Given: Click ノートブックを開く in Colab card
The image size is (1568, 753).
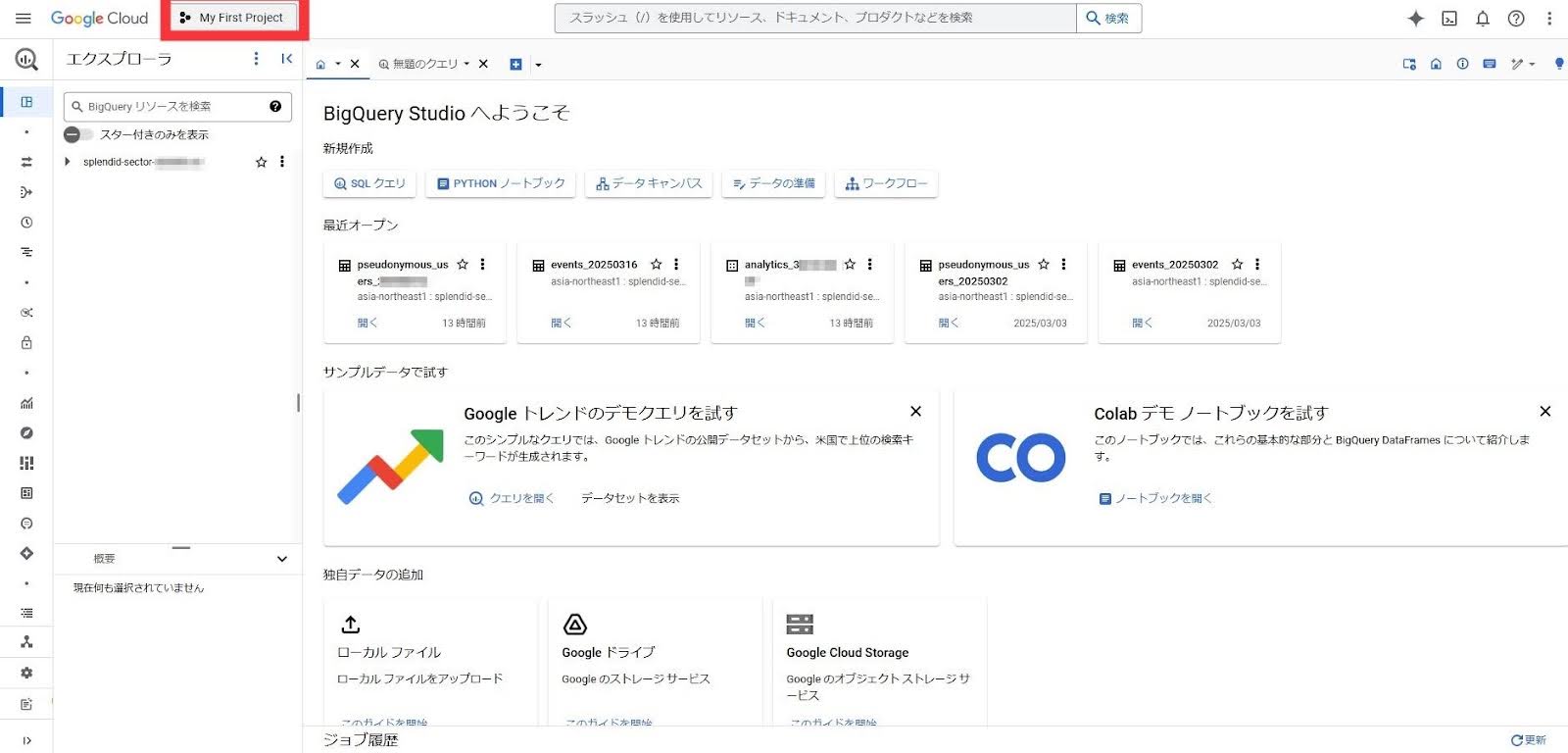Looking at the screenshot, I should (x=1155, y=498).
